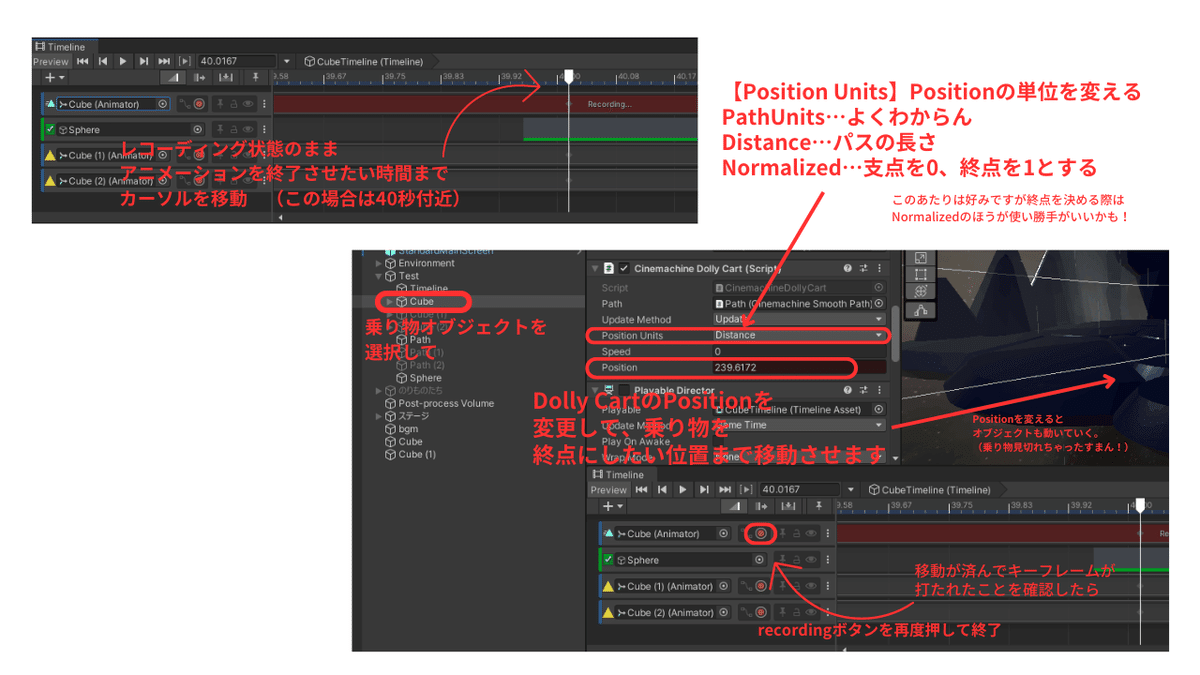The image size is (1200, 675).
Task: Select Replace edit mode icon in top Timeline
Action: [226, 77]
